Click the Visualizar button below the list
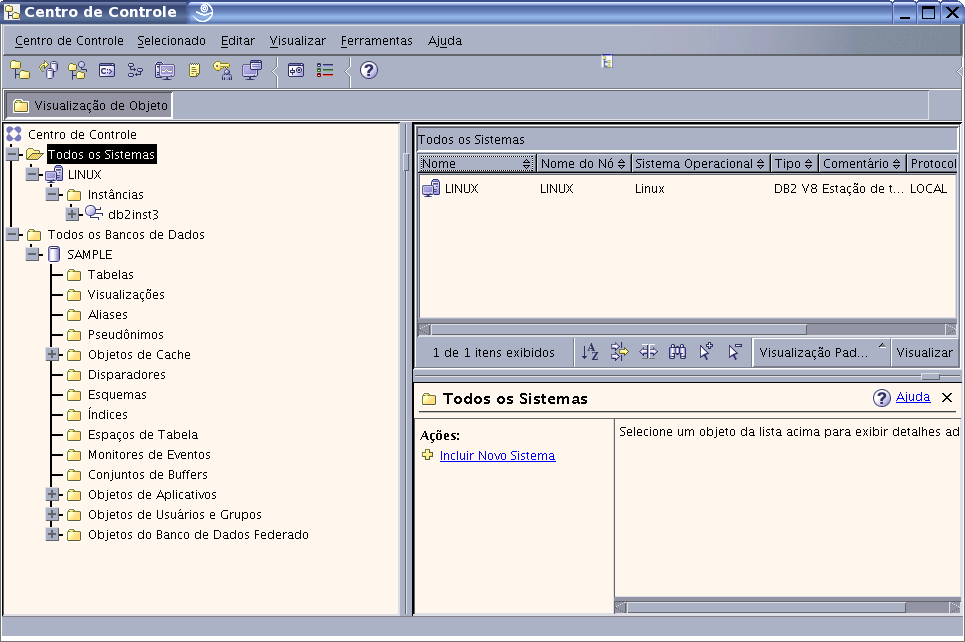This screenshot has height=642, width=965. [x=924, y=353]
